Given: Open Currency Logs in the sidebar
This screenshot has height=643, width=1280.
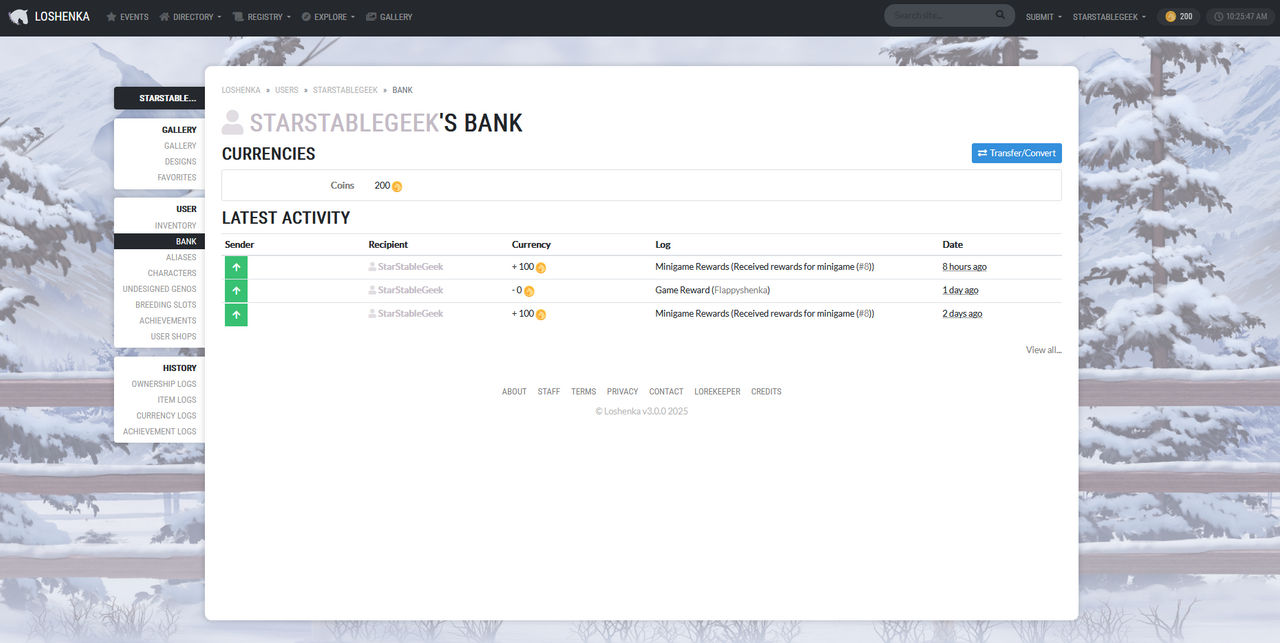Looking at the screenshot, I should (x=167, y=416).
